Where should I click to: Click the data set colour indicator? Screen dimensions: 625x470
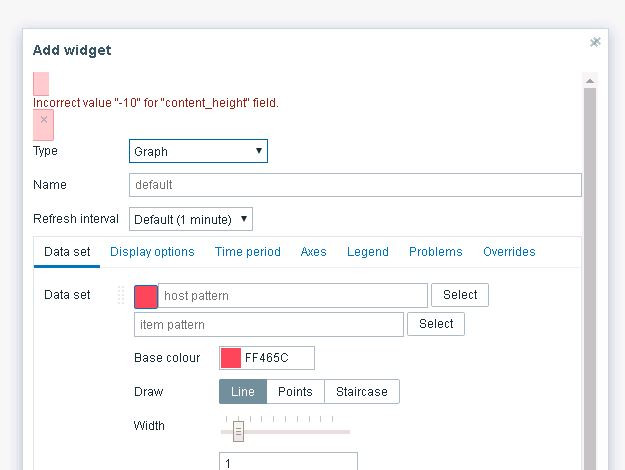[146, 296]
